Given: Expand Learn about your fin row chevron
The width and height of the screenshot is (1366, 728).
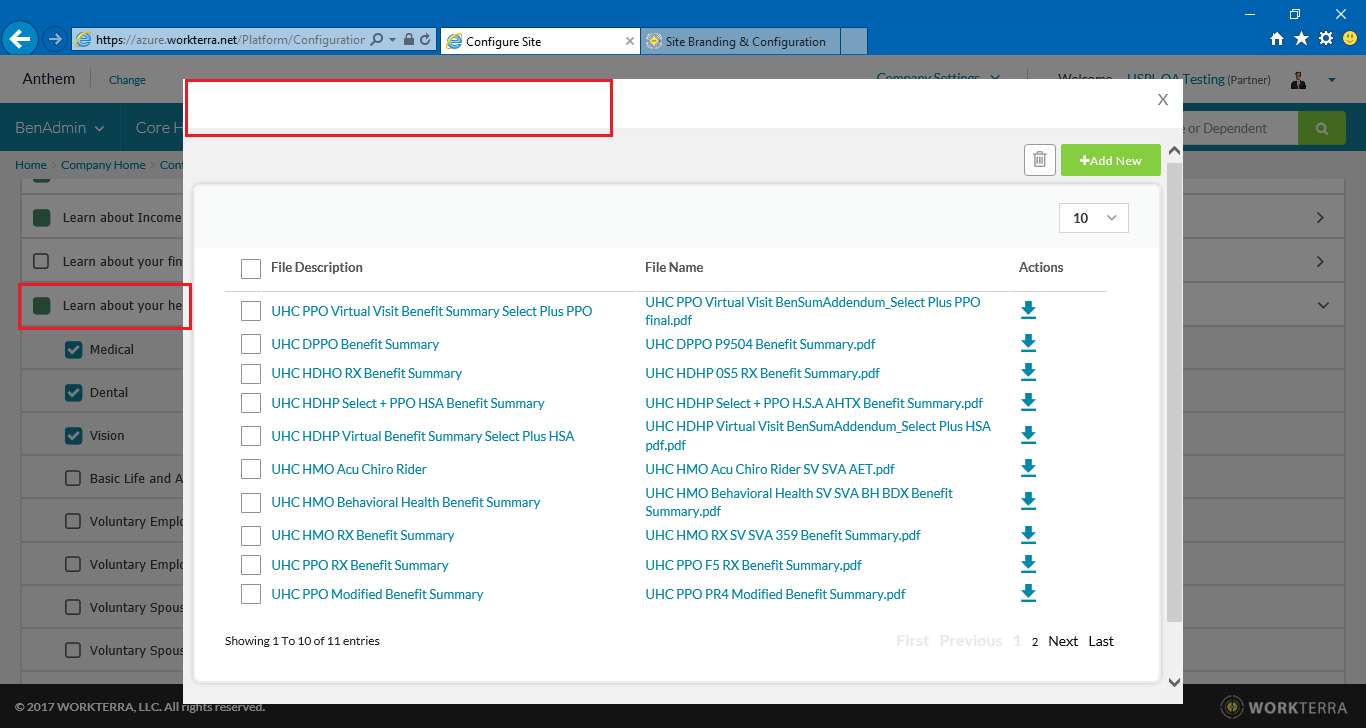Looking at the screenshot, I should pyautogui.click(x=1320, y=261).
